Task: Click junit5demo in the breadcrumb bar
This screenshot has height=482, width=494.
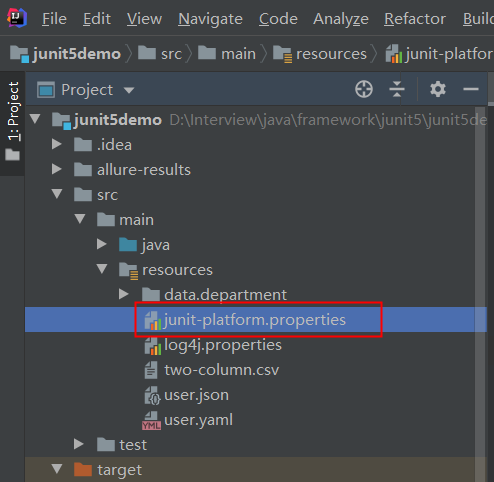Action: click(65, 54)
